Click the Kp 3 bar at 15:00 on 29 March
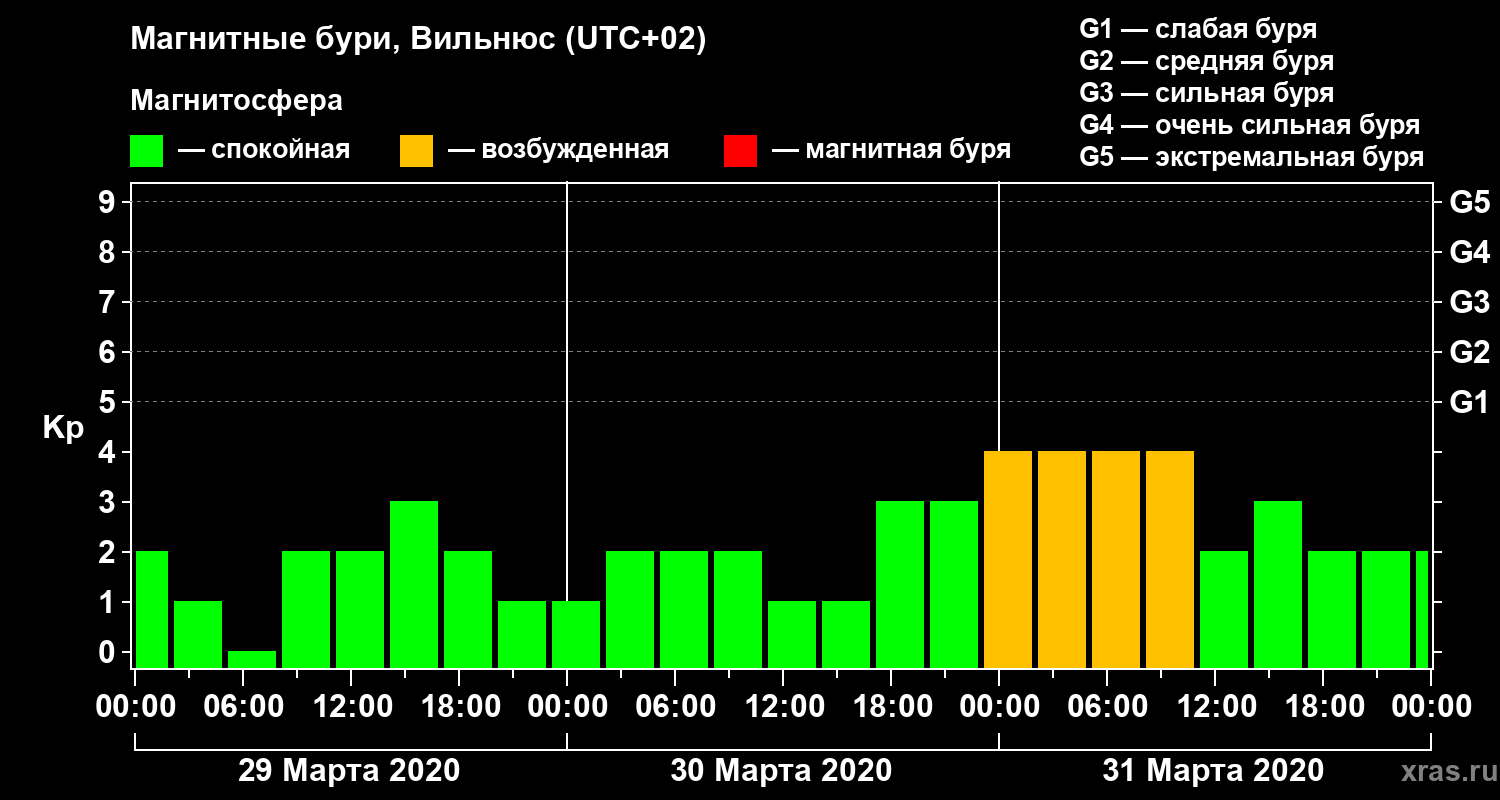The image size is (1500, 800). [414, 584]
